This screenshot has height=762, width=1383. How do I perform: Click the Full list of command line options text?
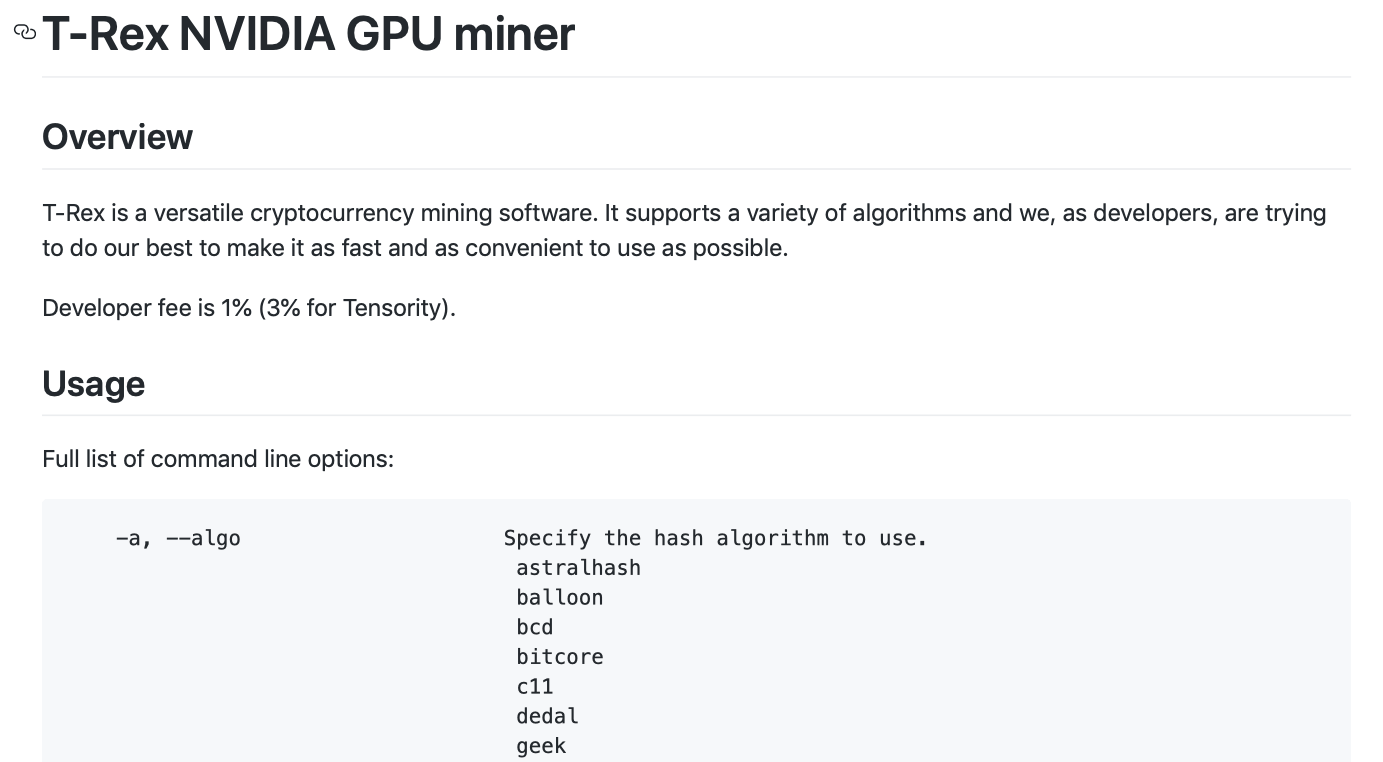tap(218, 459)
